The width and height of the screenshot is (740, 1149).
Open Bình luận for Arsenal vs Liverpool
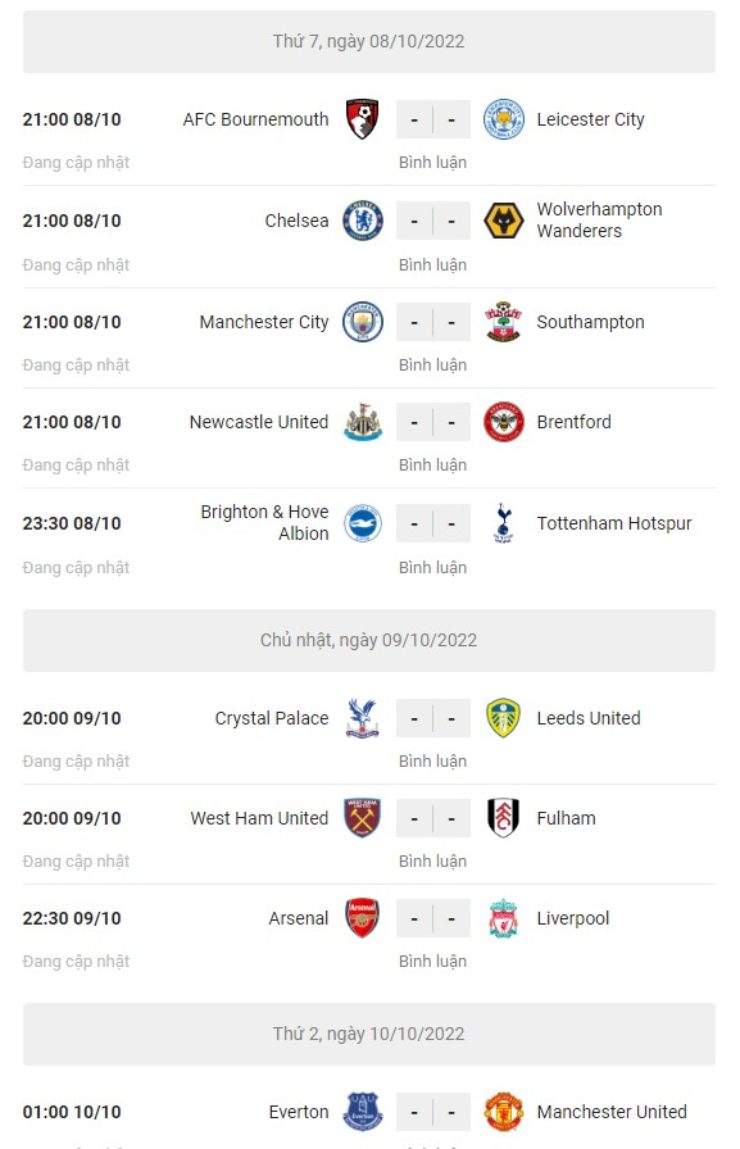(433, 961)
